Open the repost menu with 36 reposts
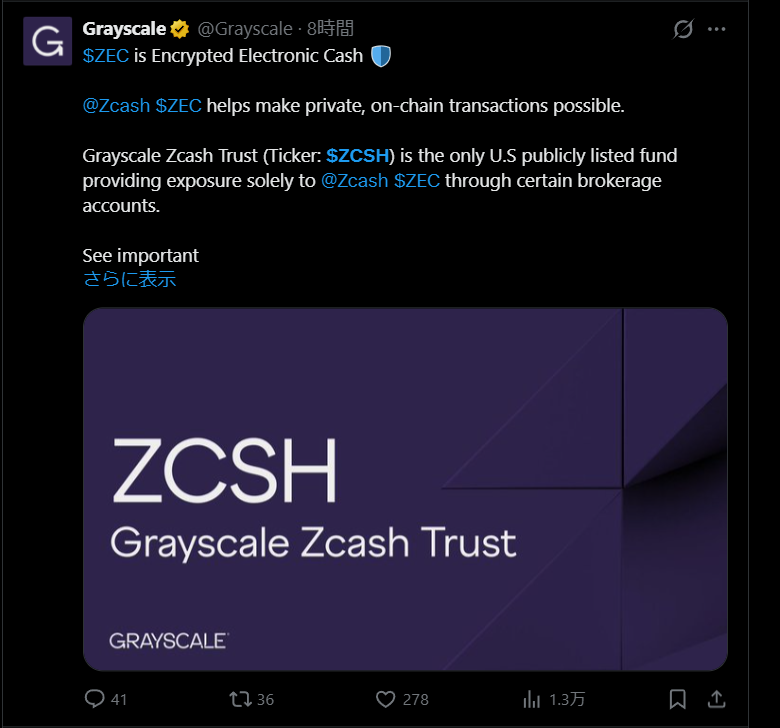 tap(240, 698)
